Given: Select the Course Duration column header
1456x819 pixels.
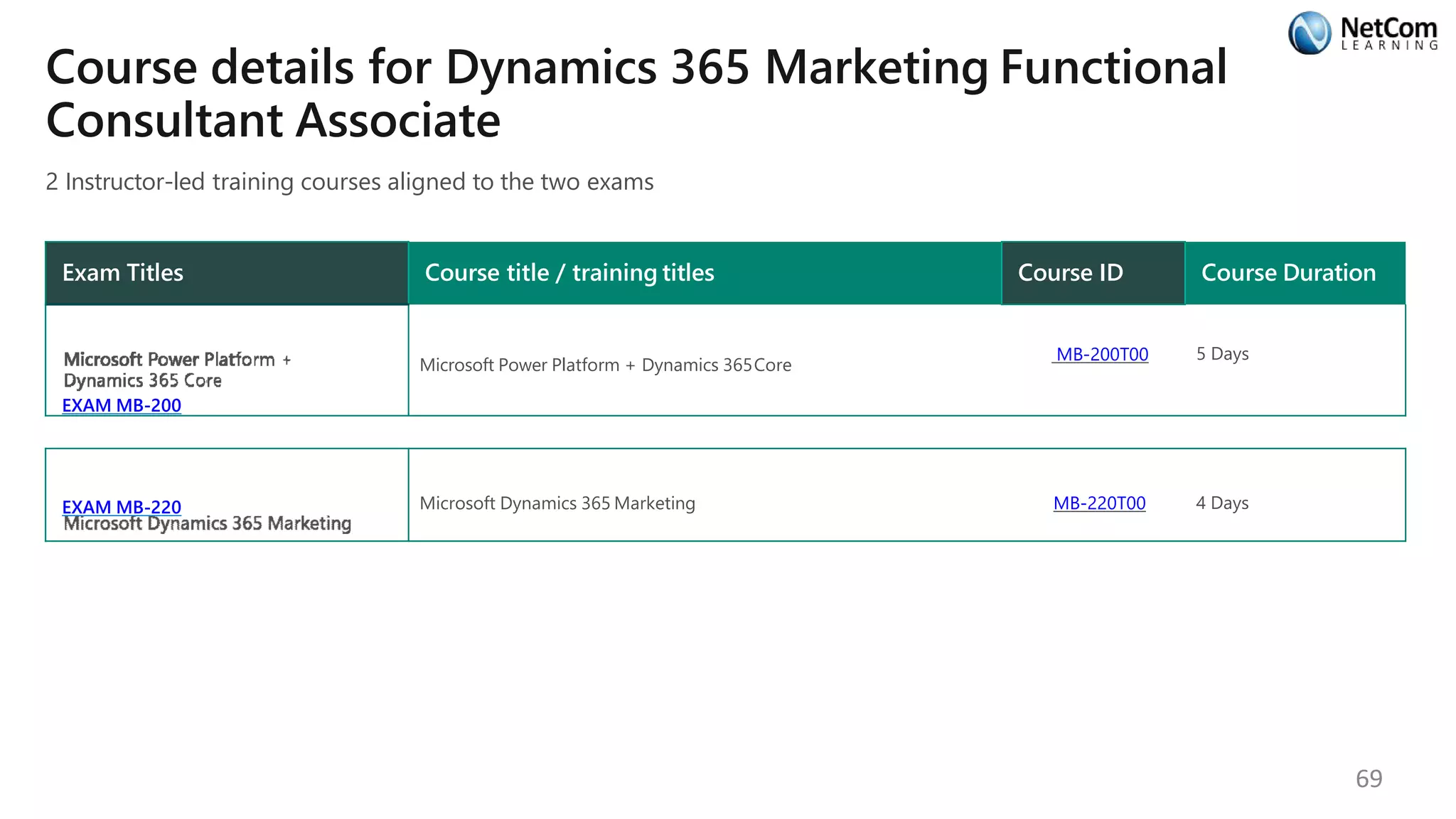Looking at the screenshot, I should point(1295,273).
